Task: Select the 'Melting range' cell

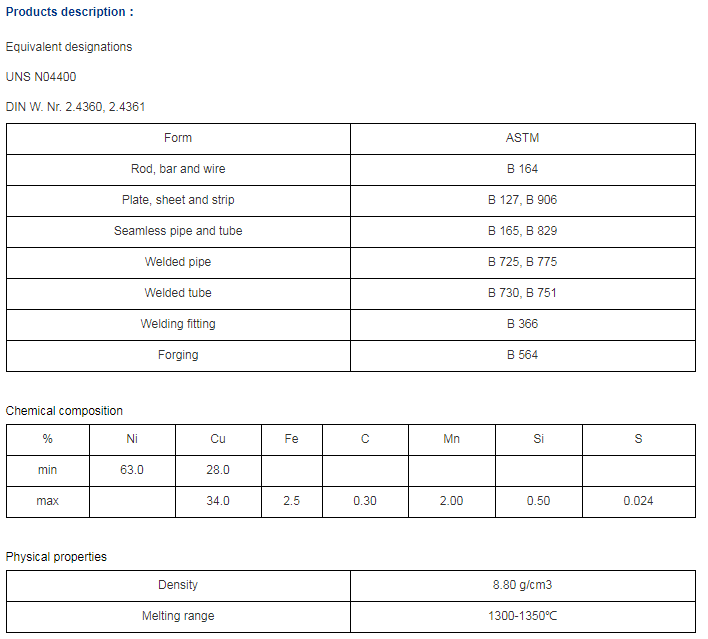Action: [x=178, y=616]
